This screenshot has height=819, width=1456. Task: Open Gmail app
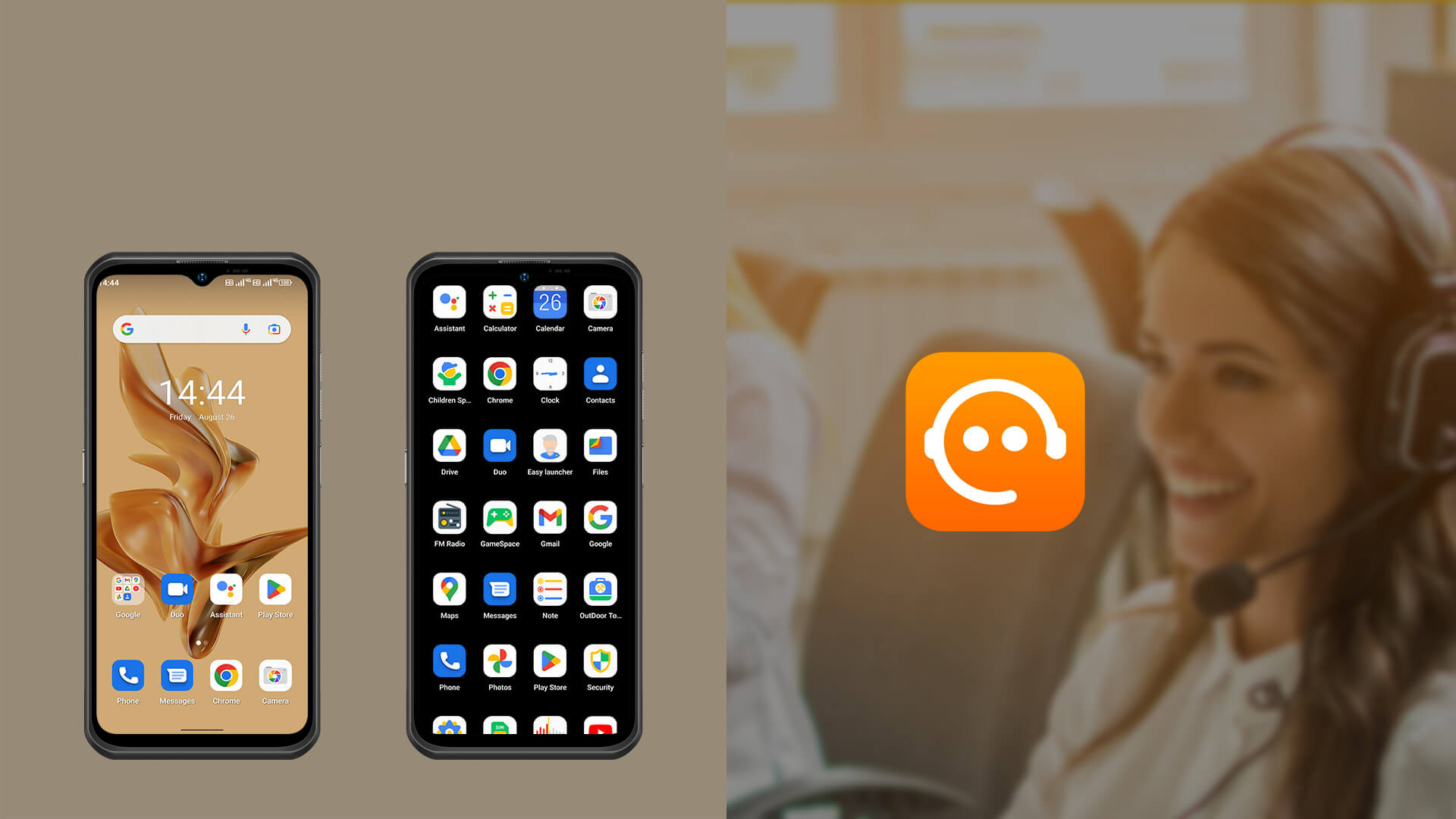[x=549, y=517]
